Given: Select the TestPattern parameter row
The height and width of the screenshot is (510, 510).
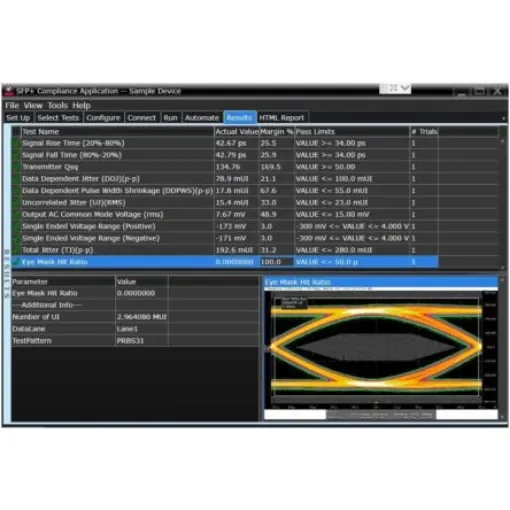Looking at the screenshot, I should tap(135, 341).
